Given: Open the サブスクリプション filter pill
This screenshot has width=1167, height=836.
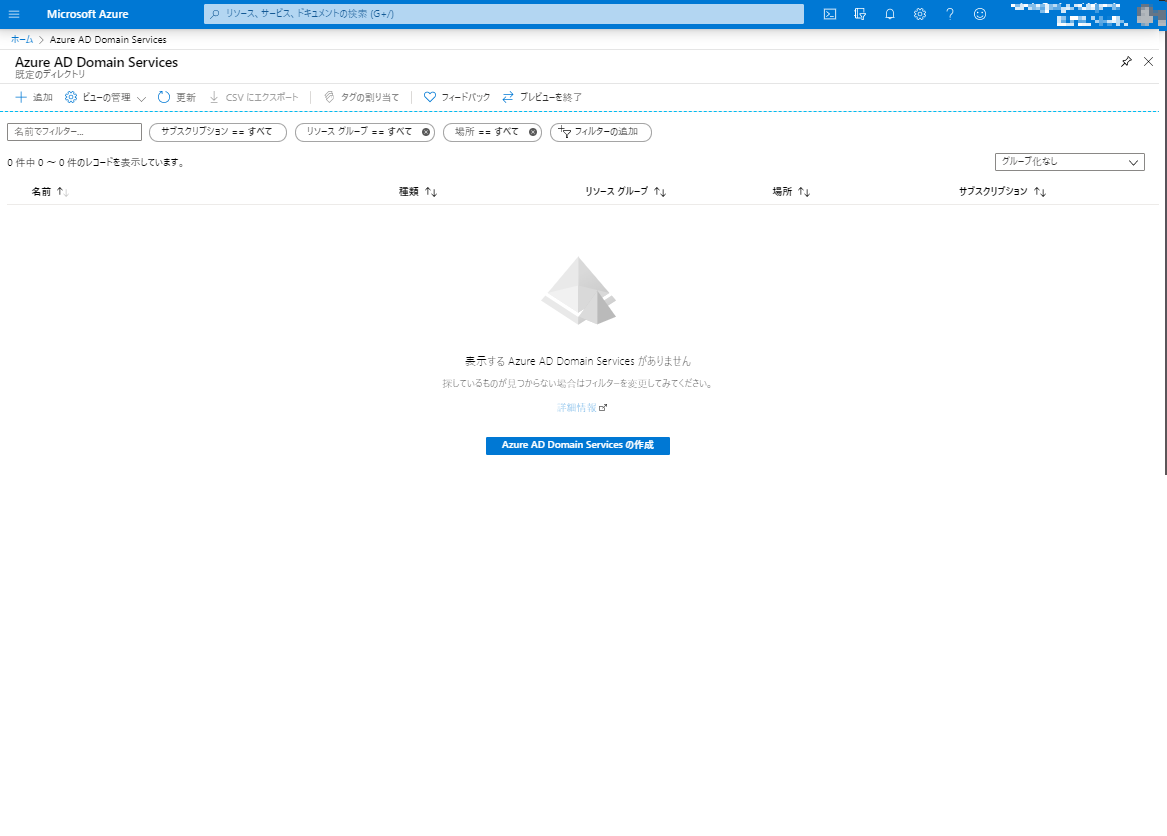Looking at the screenshot, I should coord(217,131).
